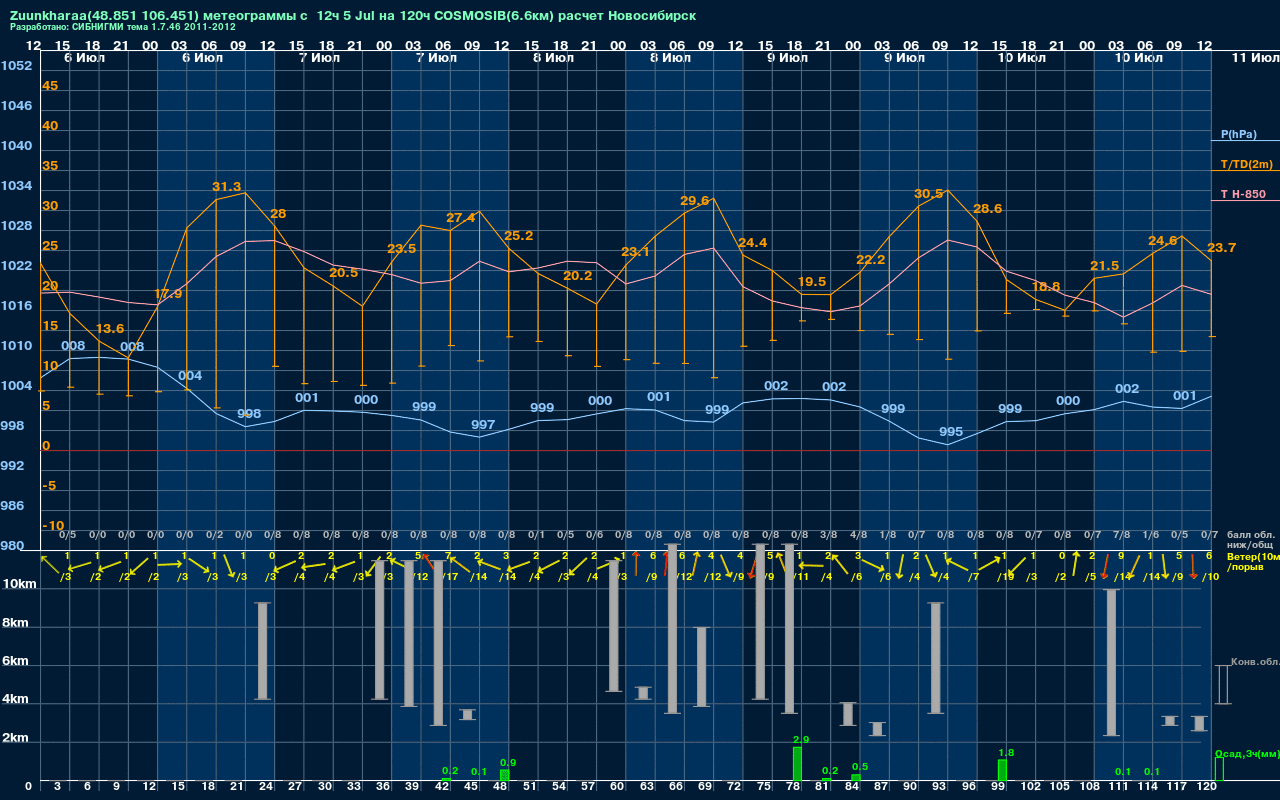Click forecast hour 99 on bottom axis
This screenshot has height=800, width=1280.
[998, 788]
